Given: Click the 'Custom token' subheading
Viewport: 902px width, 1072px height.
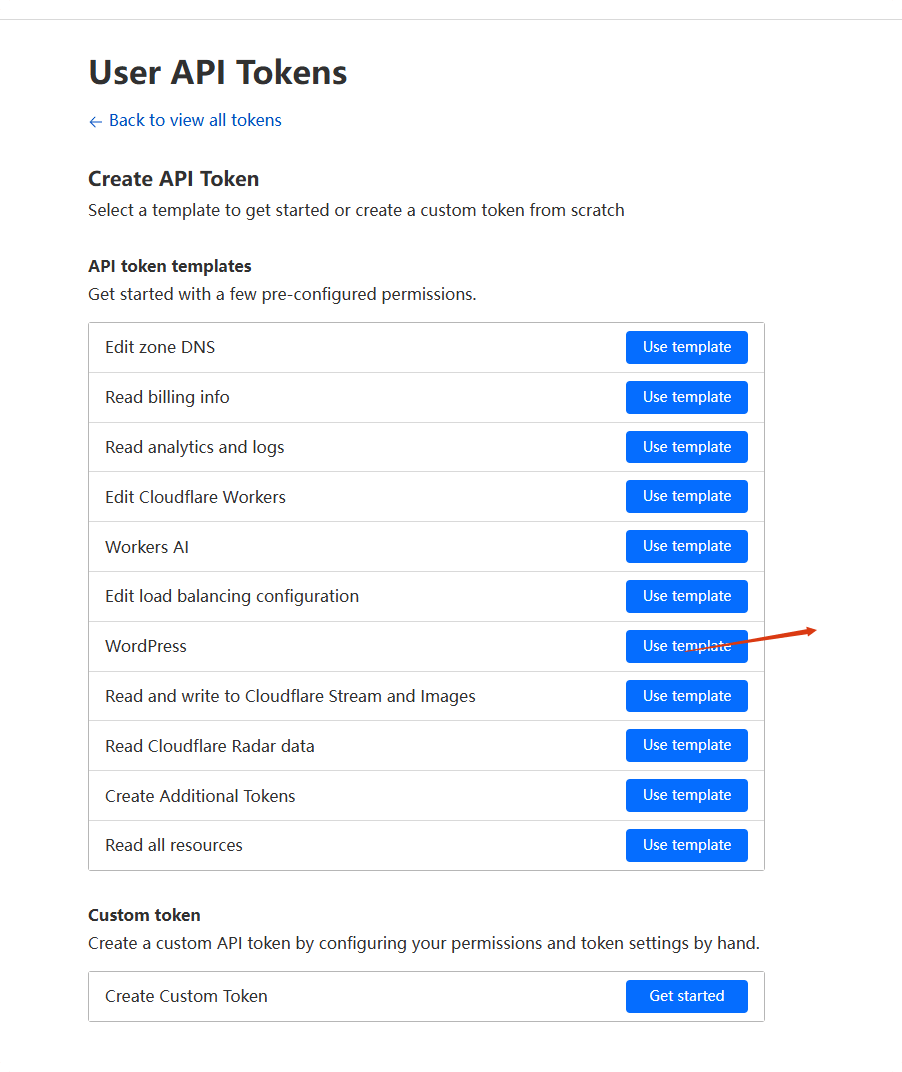Looking at the screenshot, I should pyautogui.click(x=144, y=915).
